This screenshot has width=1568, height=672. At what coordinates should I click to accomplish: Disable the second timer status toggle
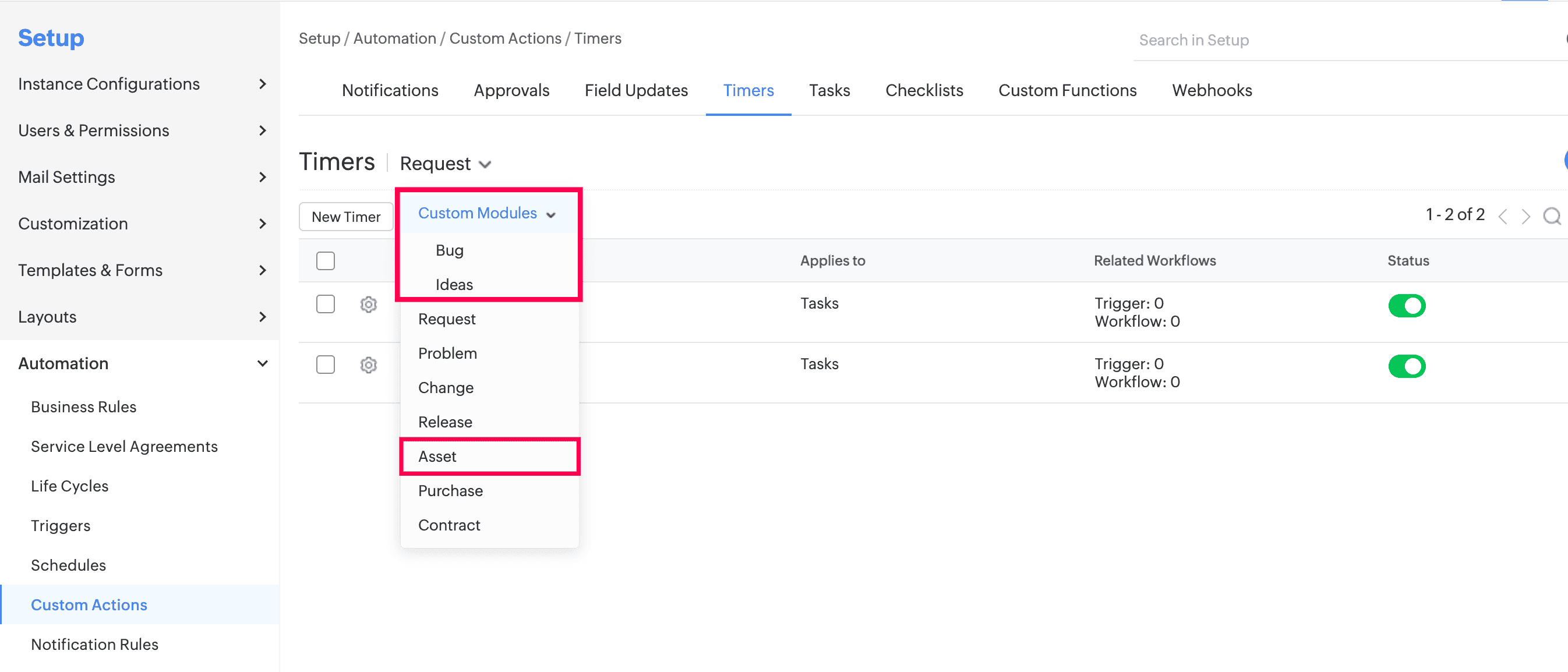point(1407,366)
